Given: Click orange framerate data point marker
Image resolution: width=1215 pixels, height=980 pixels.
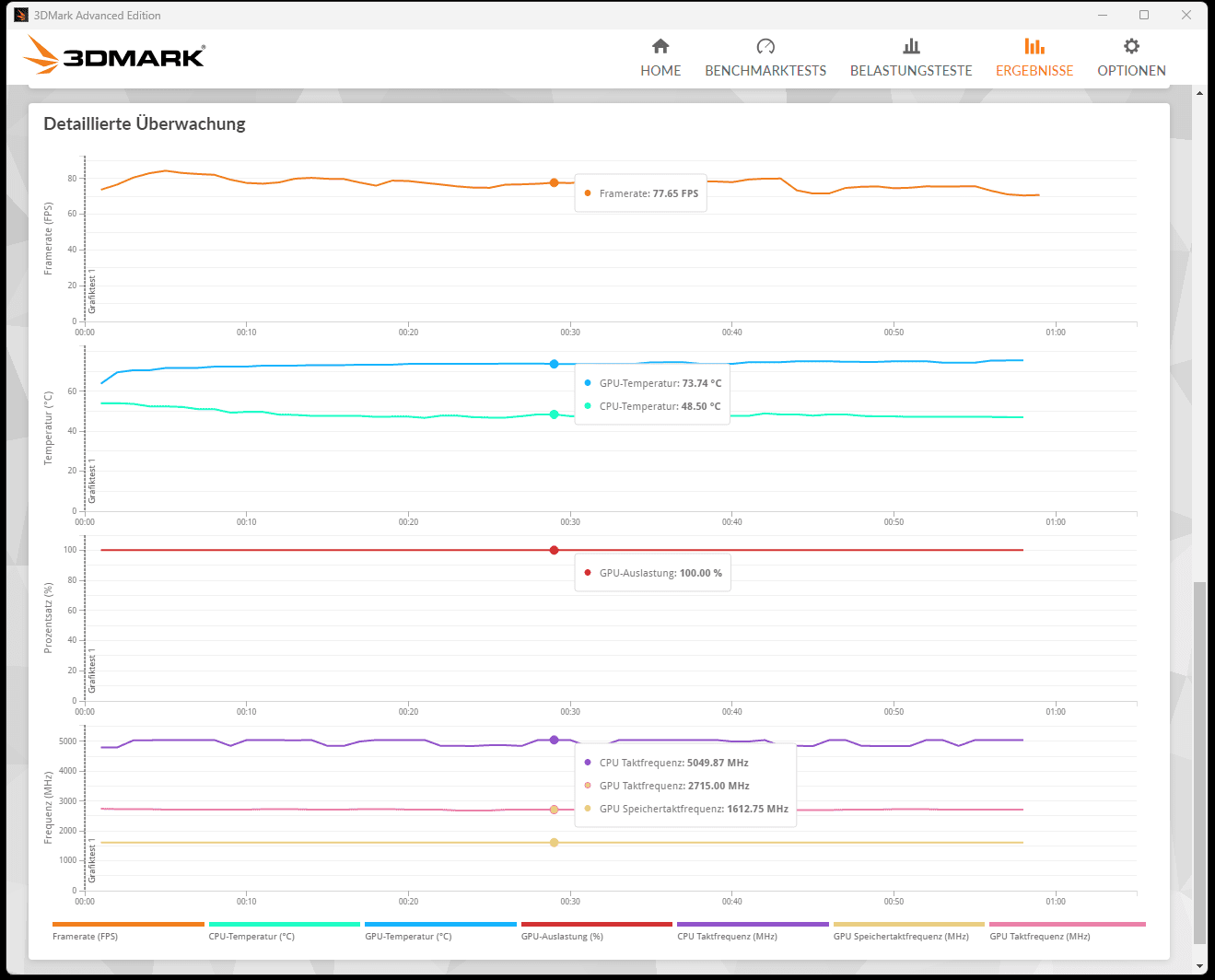Looking at the screenshot, I should coord(554,182).
